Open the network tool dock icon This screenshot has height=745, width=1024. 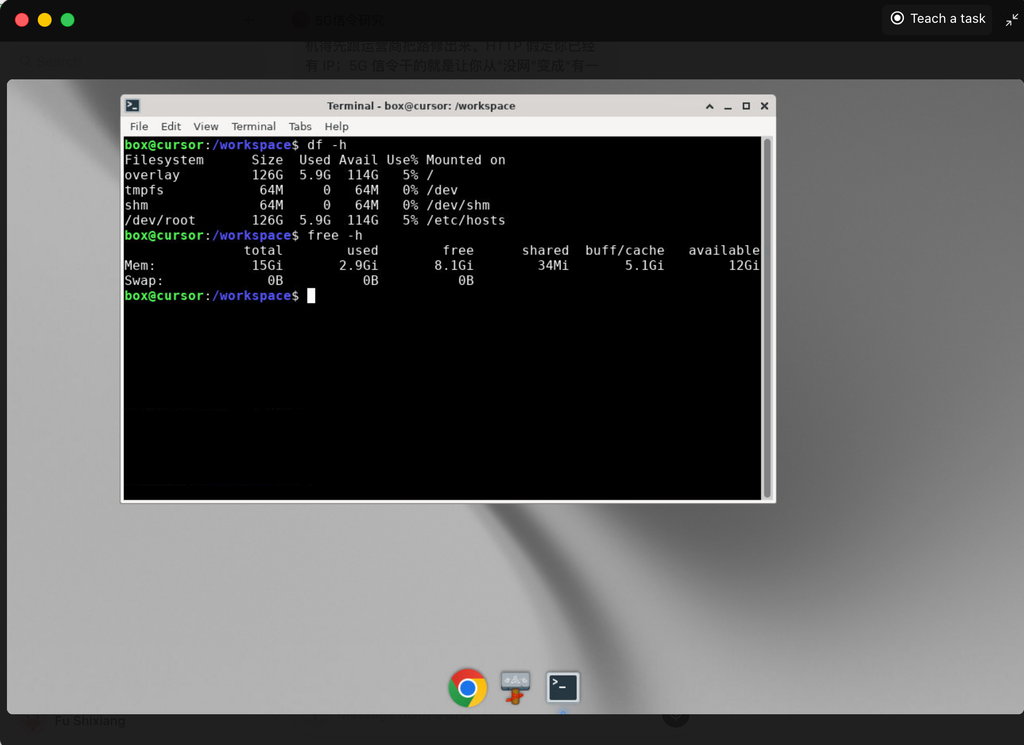[515, 688]
